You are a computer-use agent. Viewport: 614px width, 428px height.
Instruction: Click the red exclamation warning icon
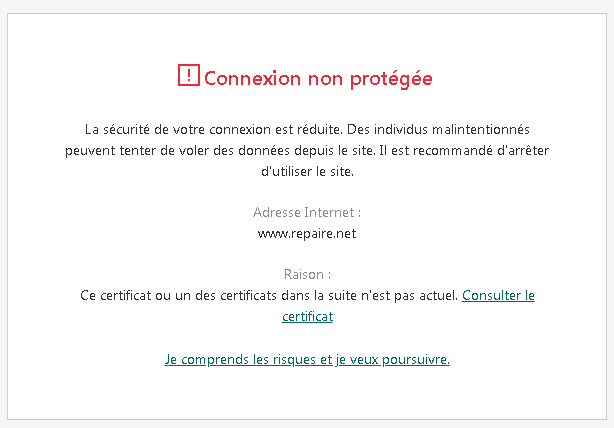pyautogui.click(x=189, y=75)
